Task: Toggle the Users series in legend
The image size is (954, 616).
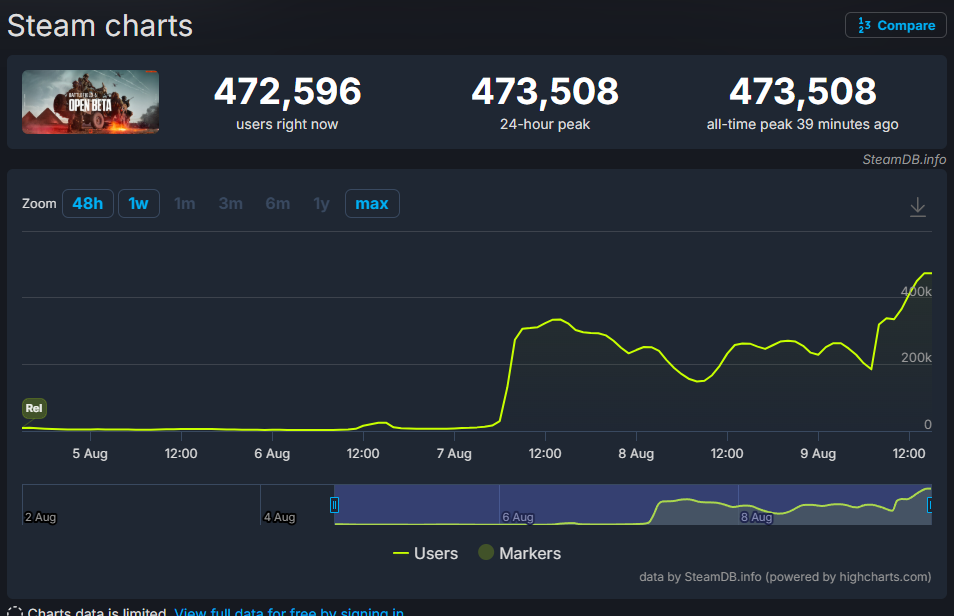Action: [425, 553]
